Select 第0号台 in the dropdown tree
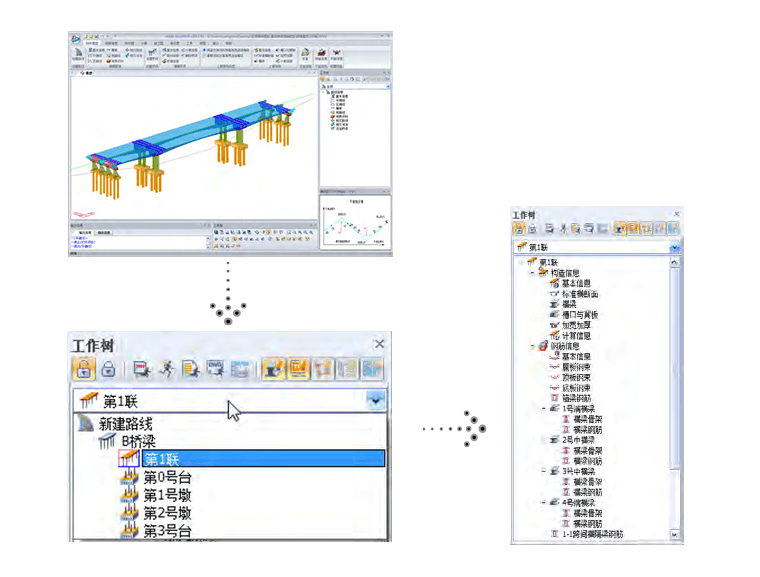760x577 pixels. pos(167,478)
